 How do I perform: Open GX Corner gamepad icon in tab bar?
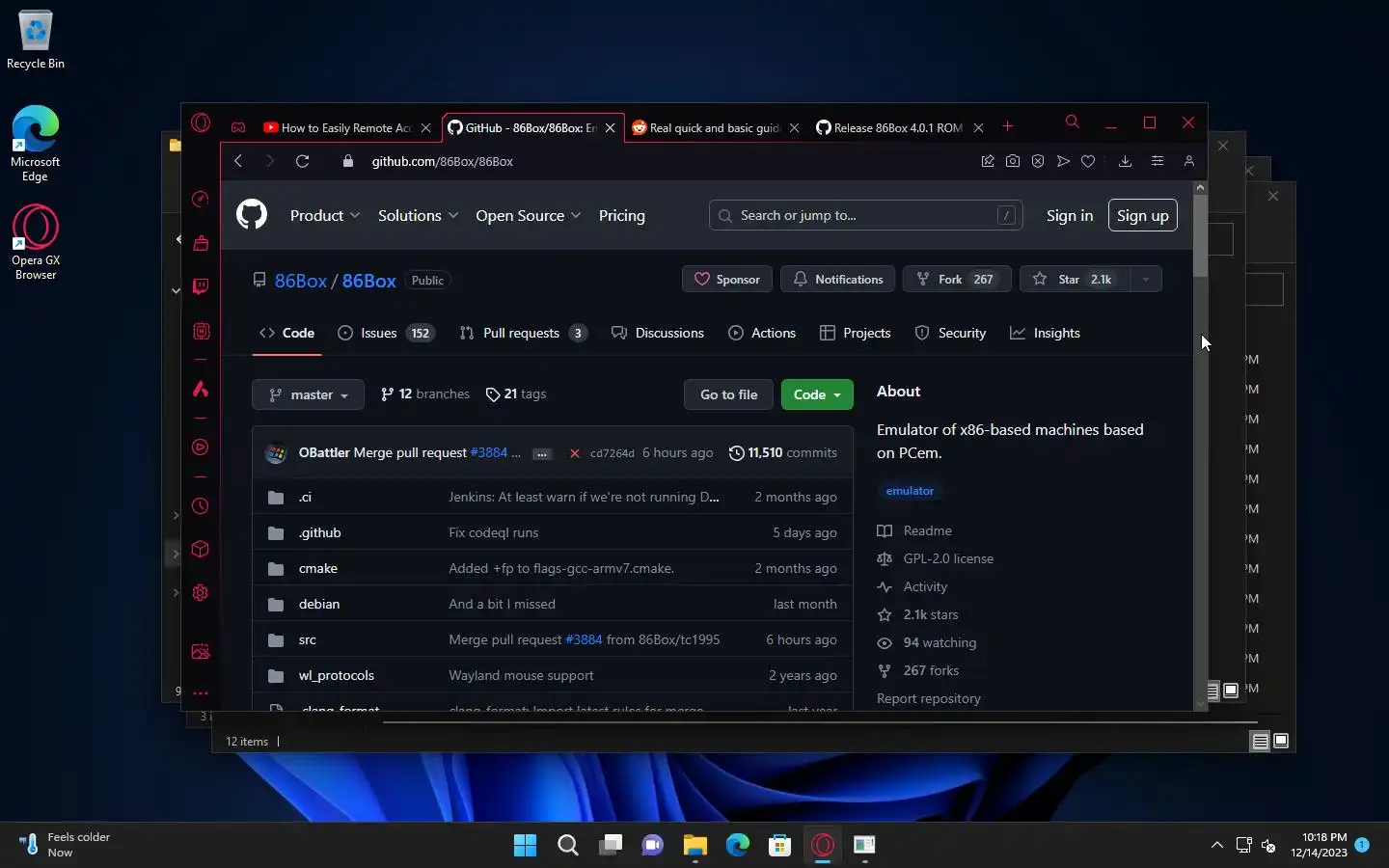pos(238,127)
